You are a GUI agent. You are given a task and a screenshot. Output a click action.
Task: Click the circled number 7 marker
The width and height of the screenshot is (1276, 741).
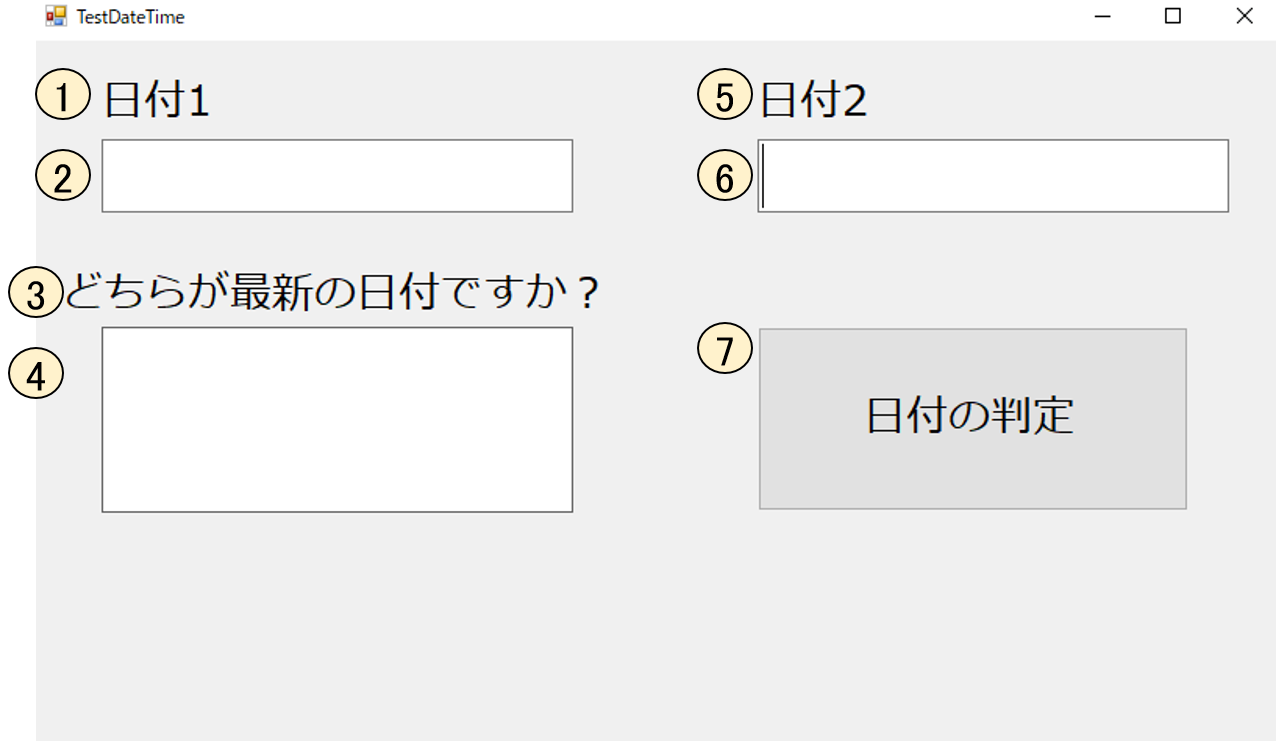[724, 350]
